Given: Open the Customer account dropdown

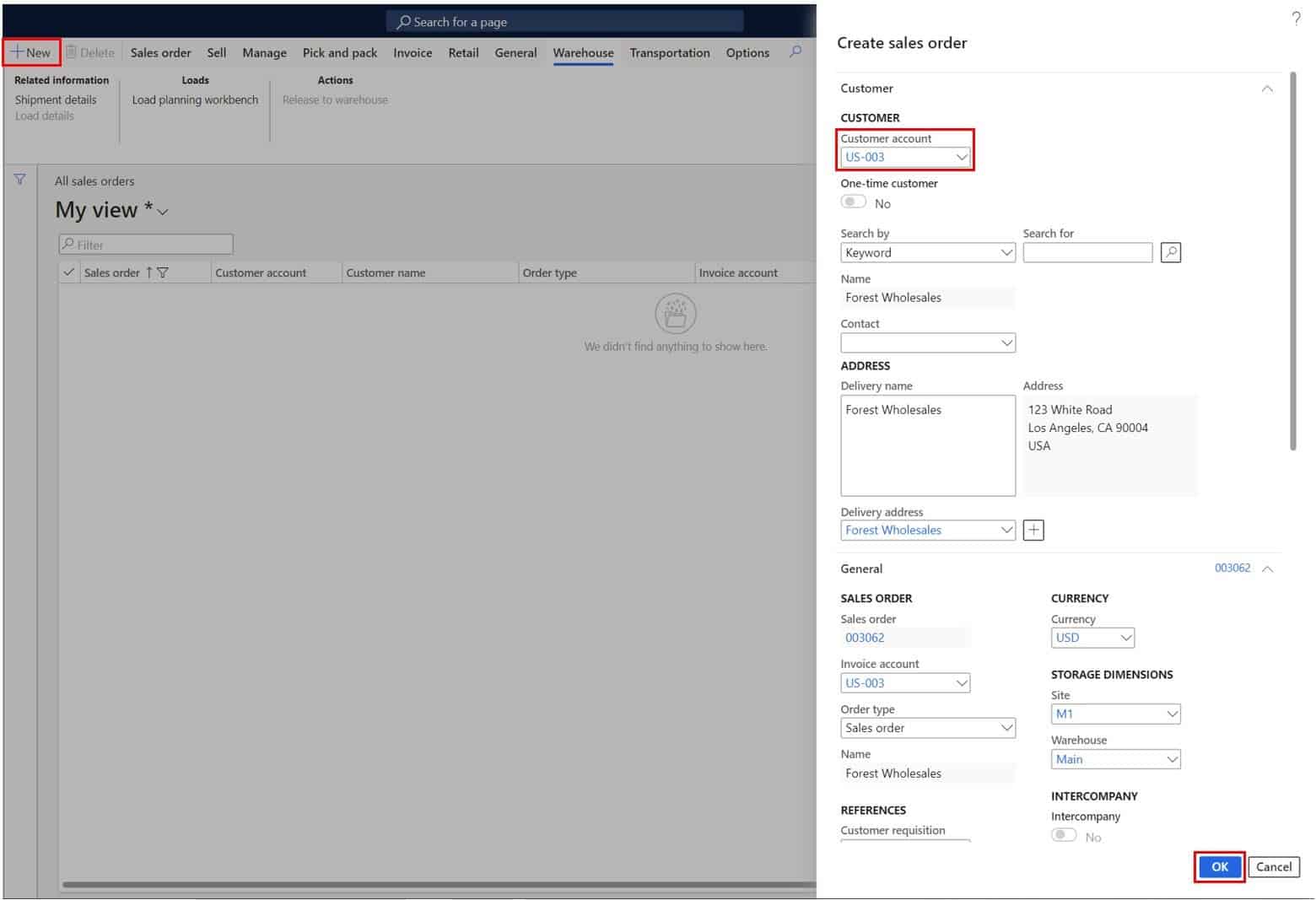Looking at the screenshot, I should tap(962, 157).
